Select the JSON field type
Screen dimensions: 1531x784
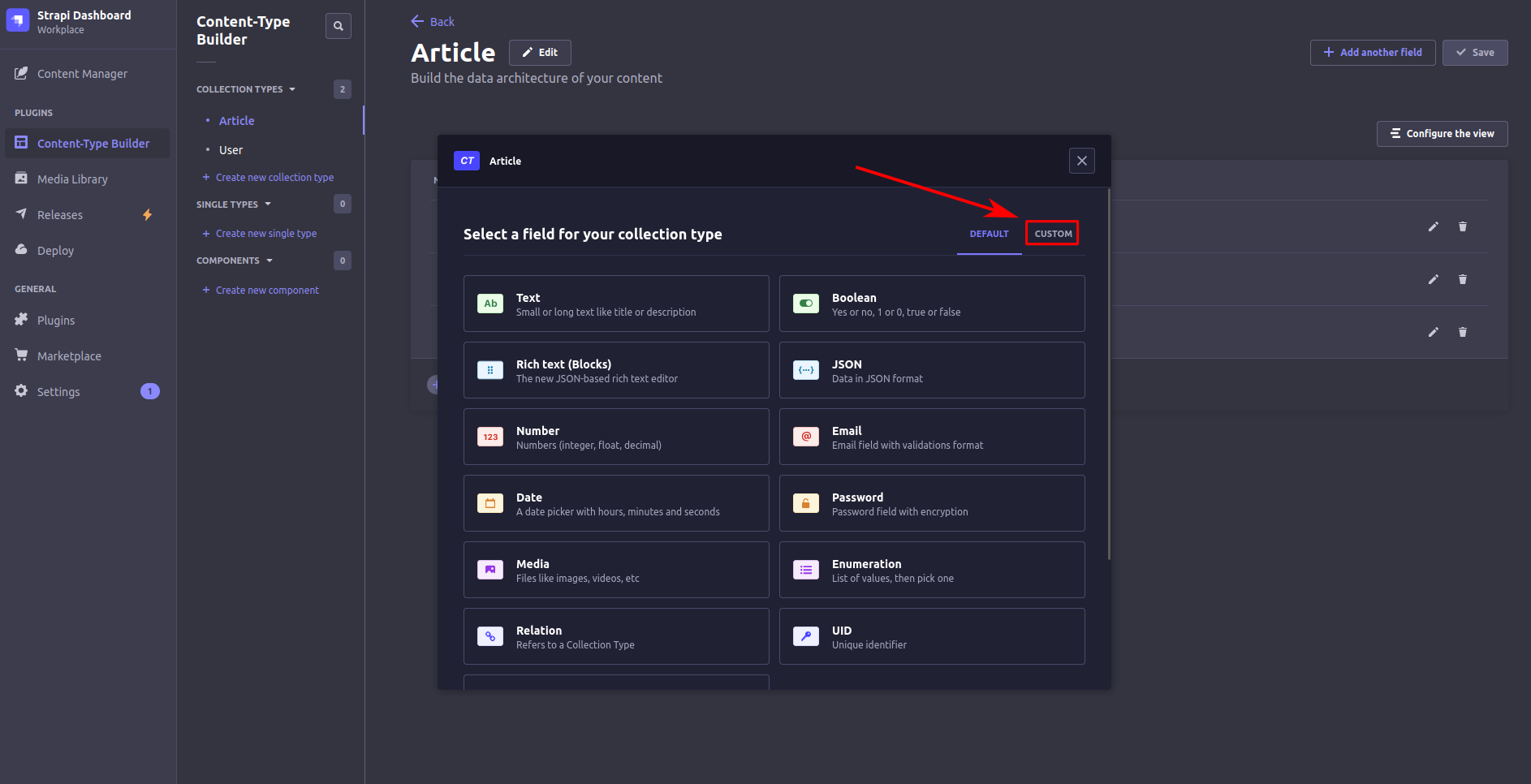tap(932, 370)
